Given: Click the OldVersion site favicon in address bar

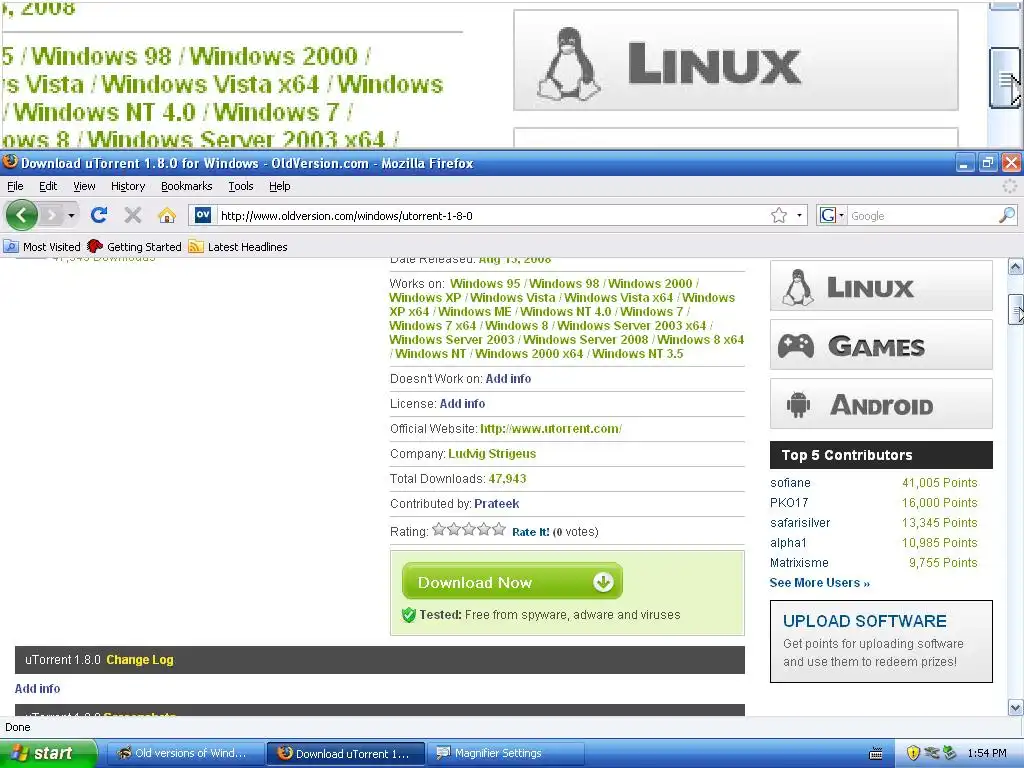Looking at the screenshot, I should (x=203, y=215).
